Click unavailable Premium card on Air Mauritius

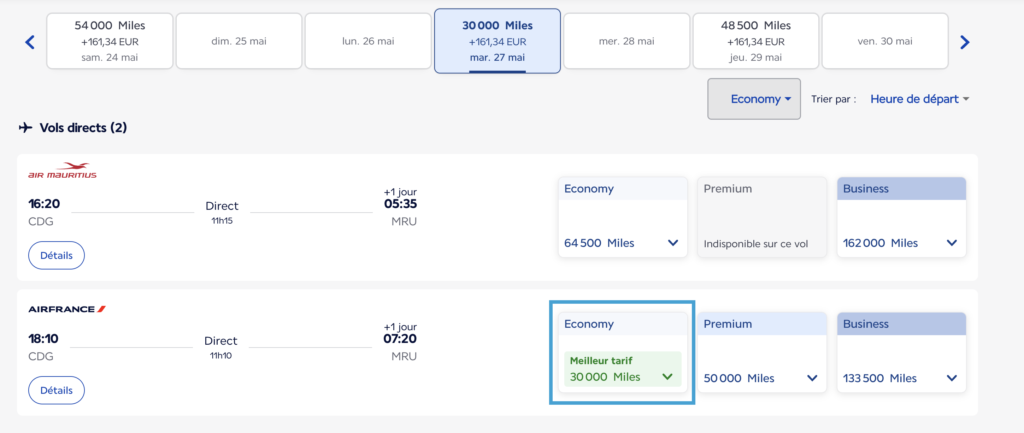[x=762, y=217]
